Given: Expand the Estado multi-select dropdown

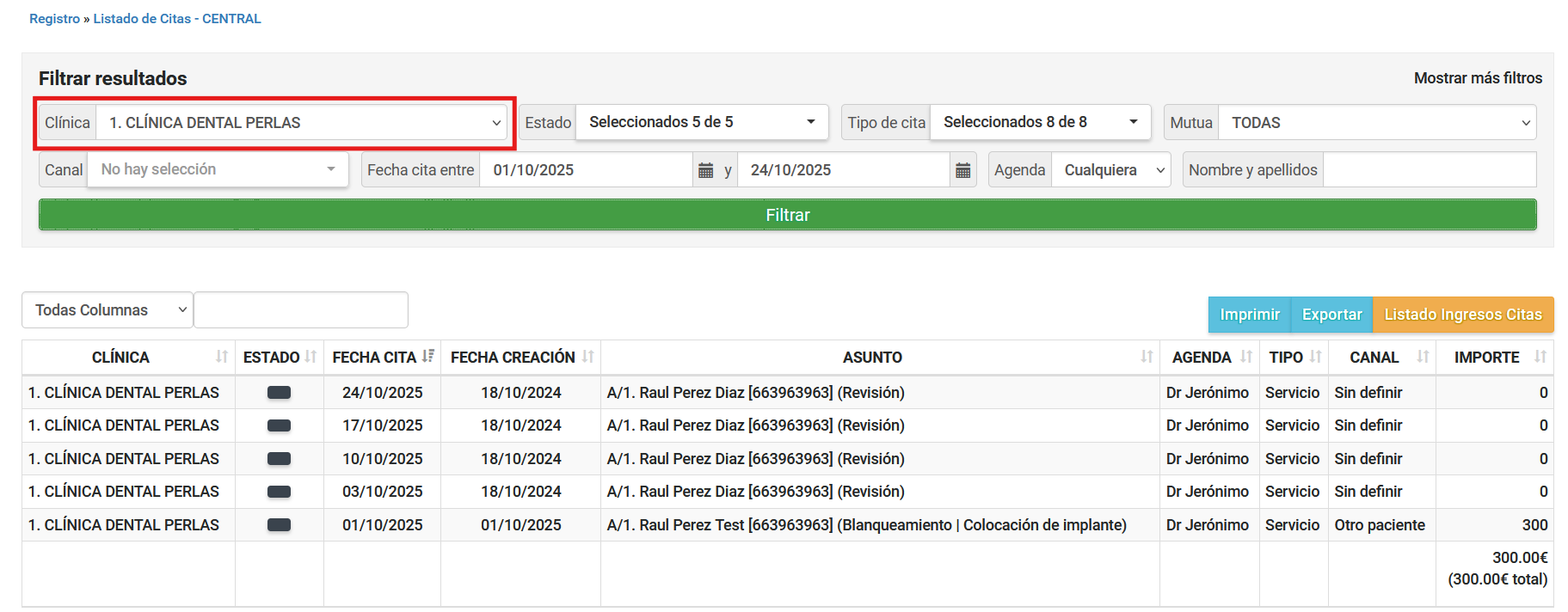Looking at the screenshot, I should (x=701, y=122).
